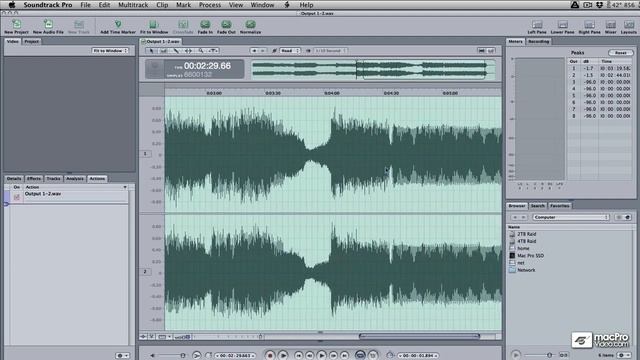Toggle the Left Pane layout icon
Screen dimensions: 640x360
tap(537, 24)
